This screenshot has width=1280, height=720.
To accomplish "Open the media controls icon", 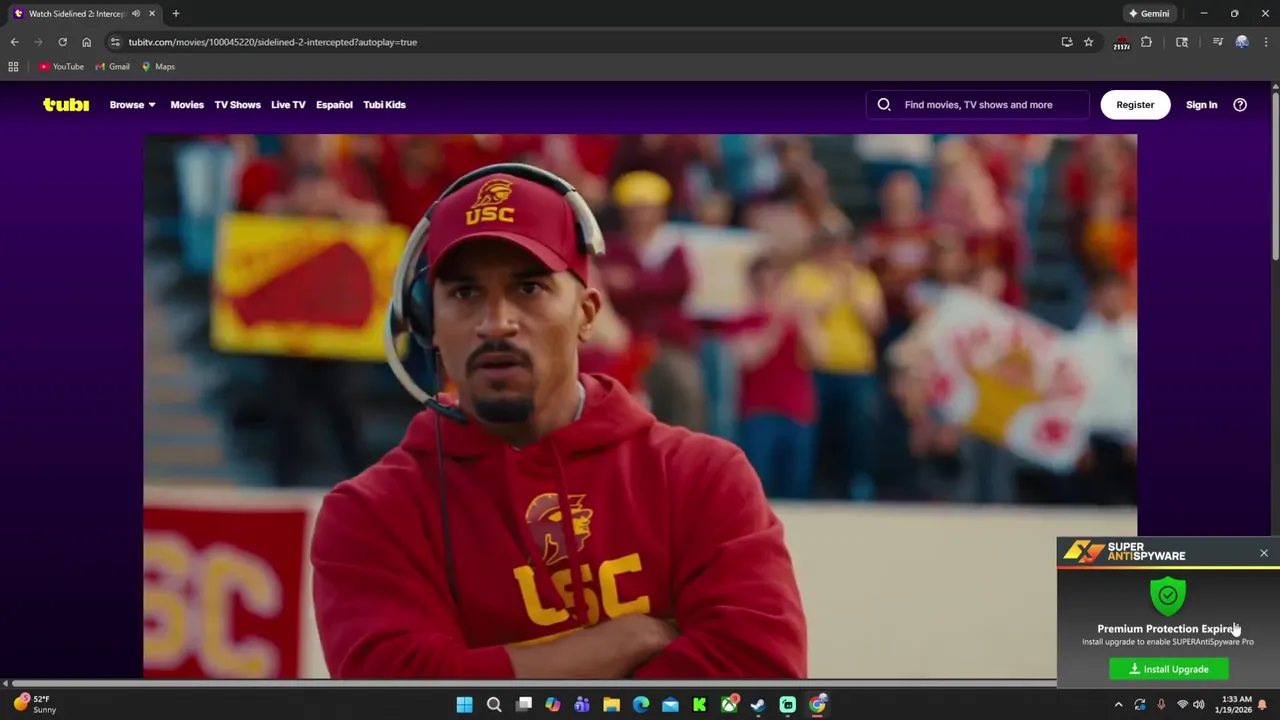I will (x=1217, y=42).
